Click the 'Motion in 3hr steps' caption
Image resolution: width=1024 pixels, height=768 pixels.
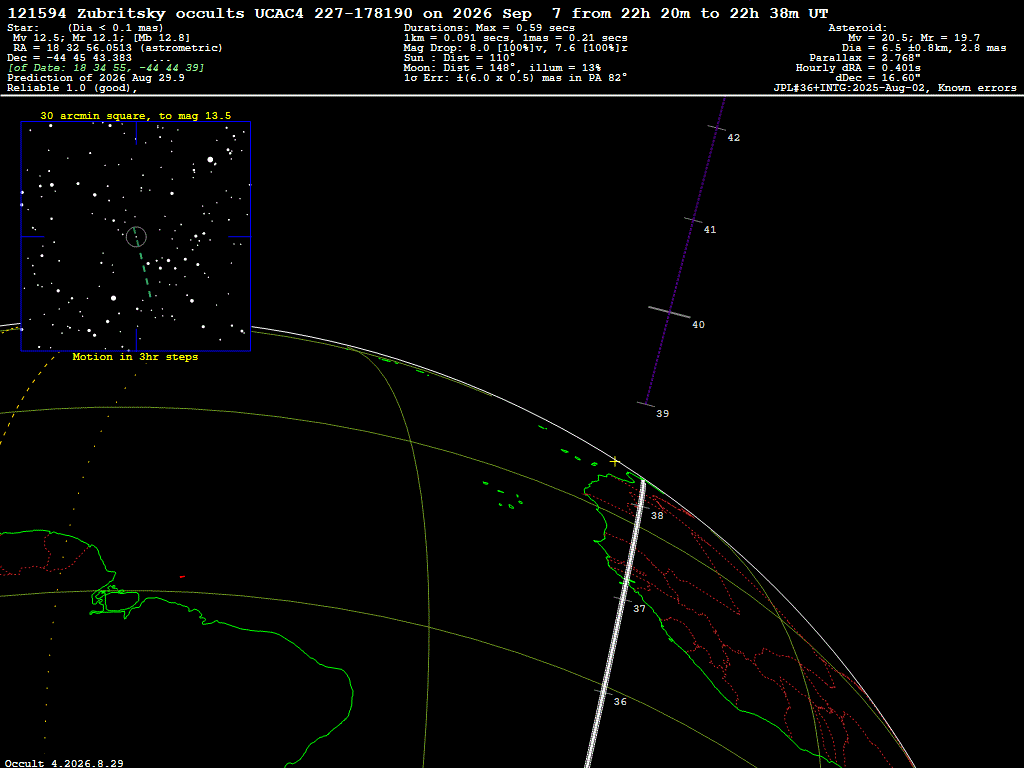point(135,357)
